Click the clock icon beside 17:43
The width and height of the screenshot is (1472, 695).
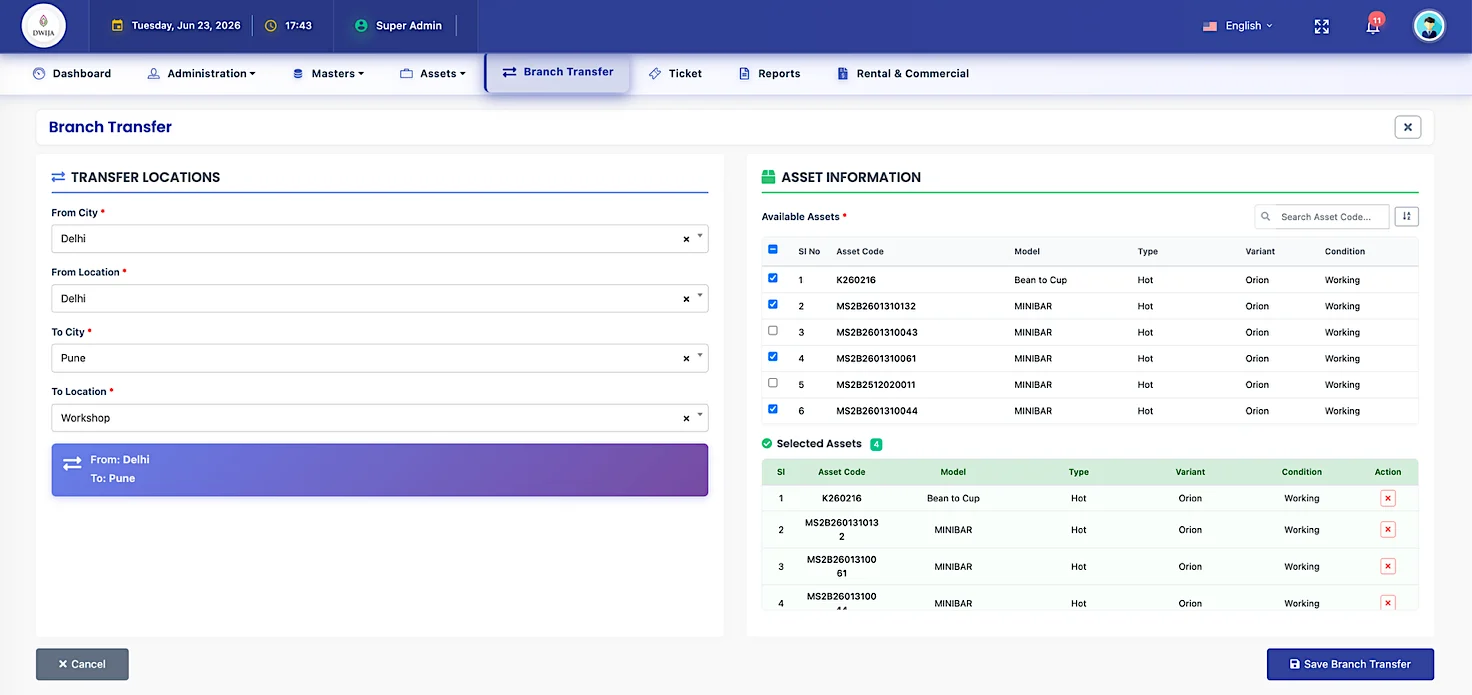click(x=271, y=26)
